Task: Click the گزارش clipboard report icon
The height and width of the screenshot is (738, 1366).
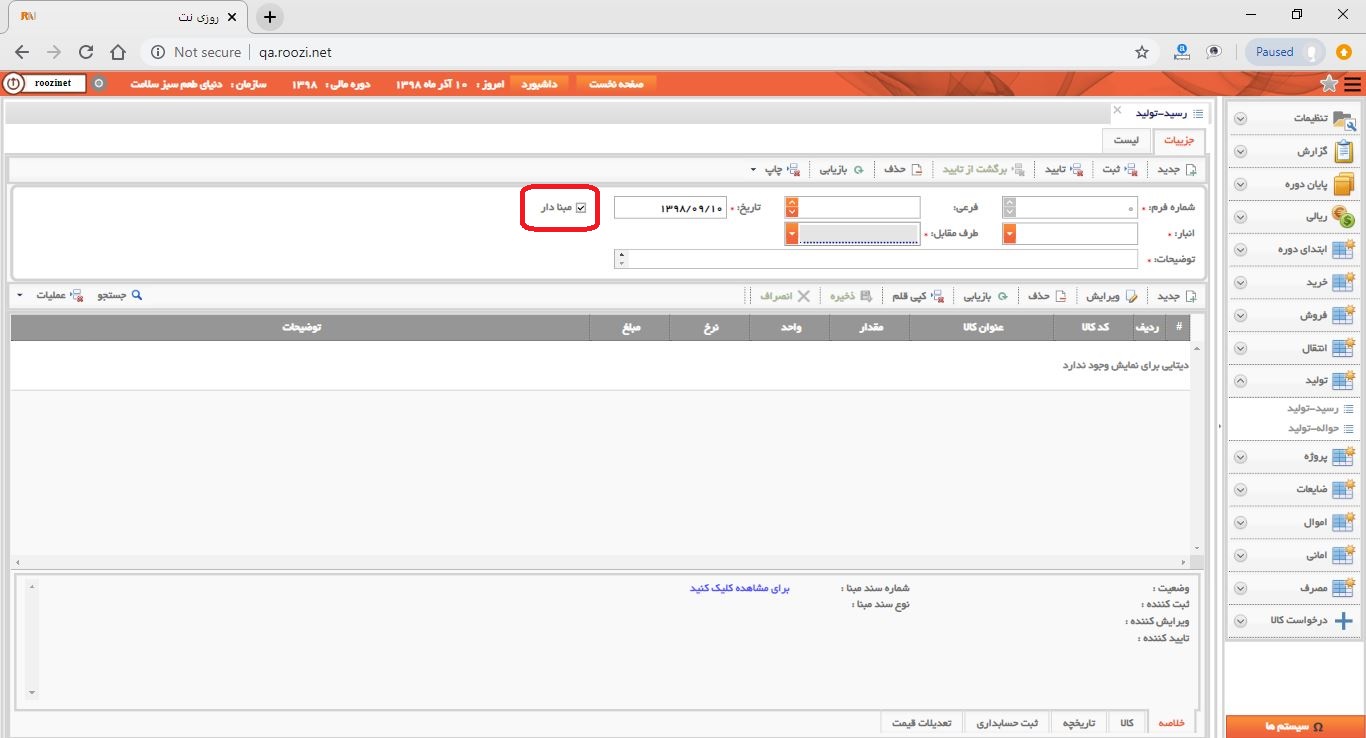Action: click(x=1344, y=152)
